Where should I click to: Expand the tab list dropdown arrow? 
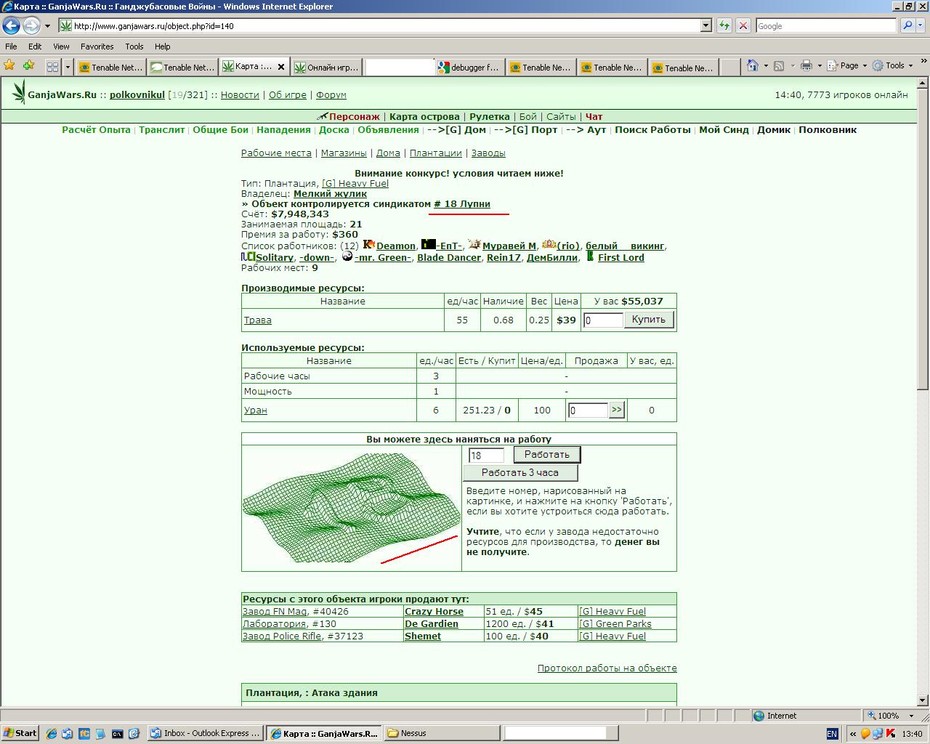68,67
